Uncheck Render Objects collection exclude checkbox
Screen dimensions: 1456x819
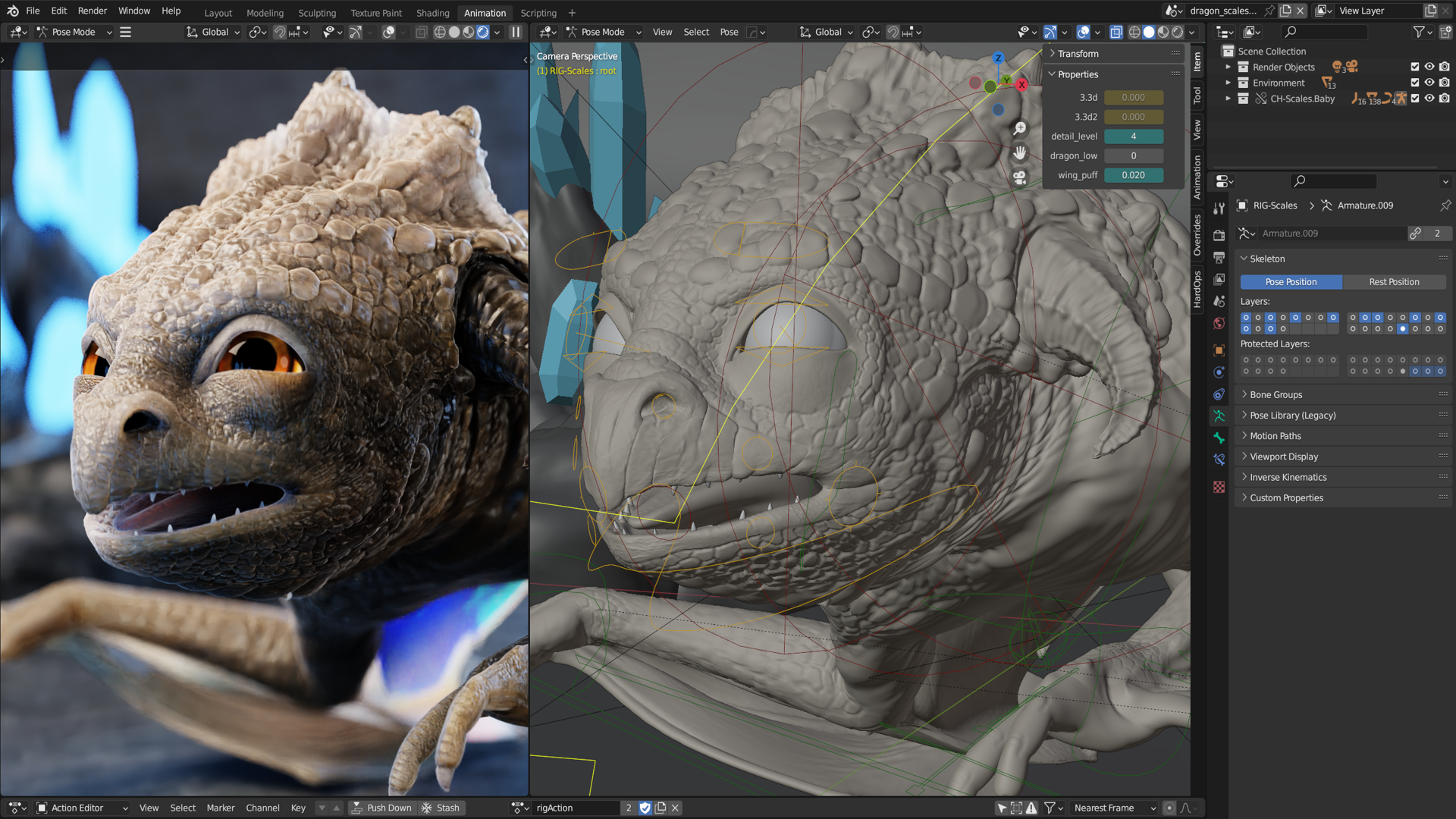click(1414, 67)
